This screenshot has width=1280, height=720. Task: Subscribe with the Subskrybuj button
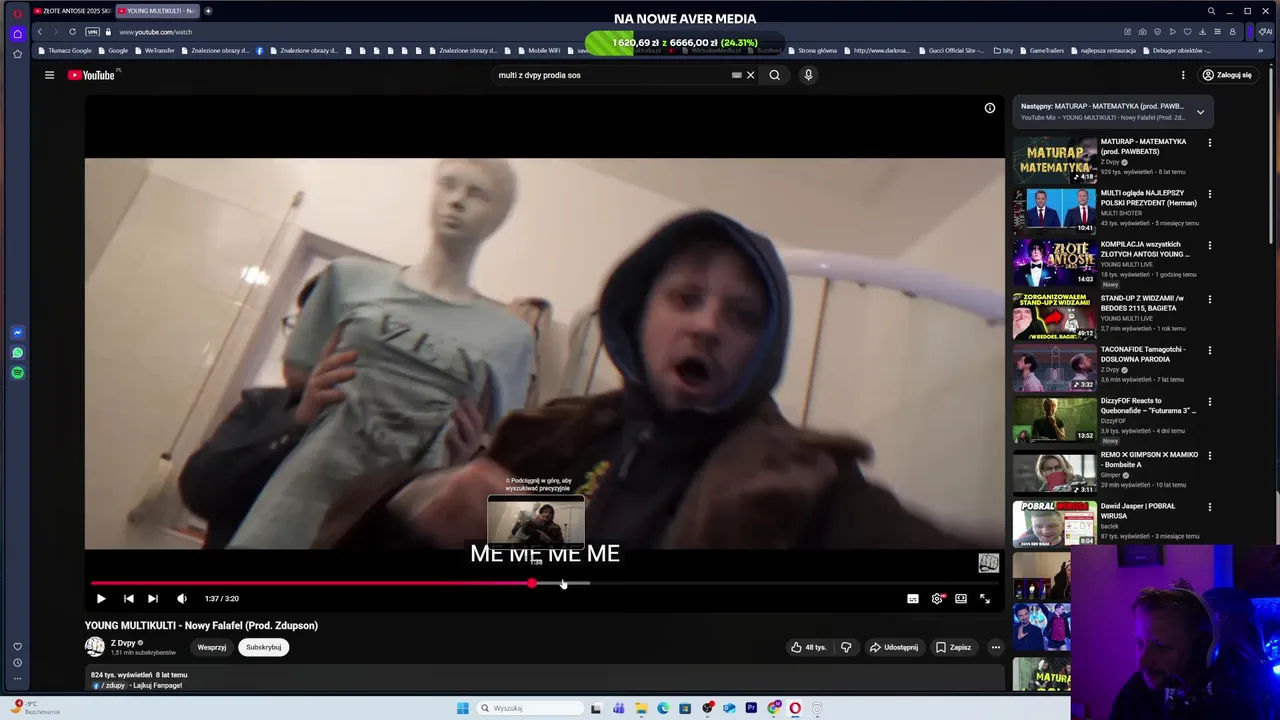(264, 647)
